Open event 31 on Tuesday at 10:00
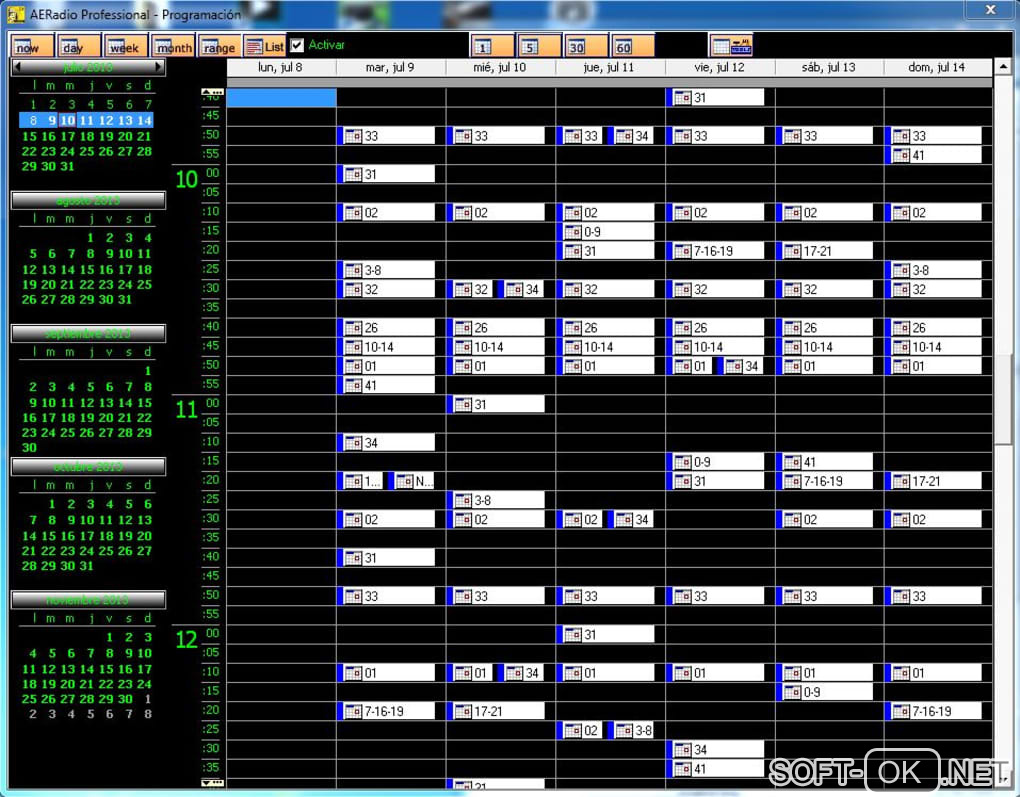This screenshot has width=1020, height=797. point(386,174)
